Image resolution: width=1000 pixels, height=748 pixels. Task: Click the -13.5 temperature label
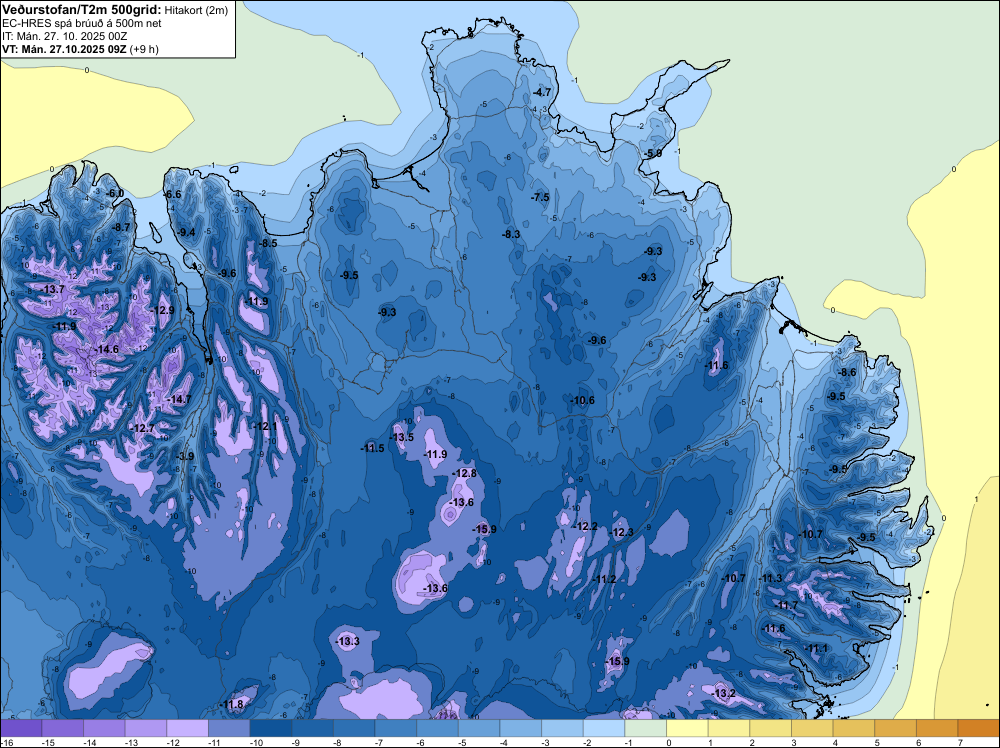[402, 437]
